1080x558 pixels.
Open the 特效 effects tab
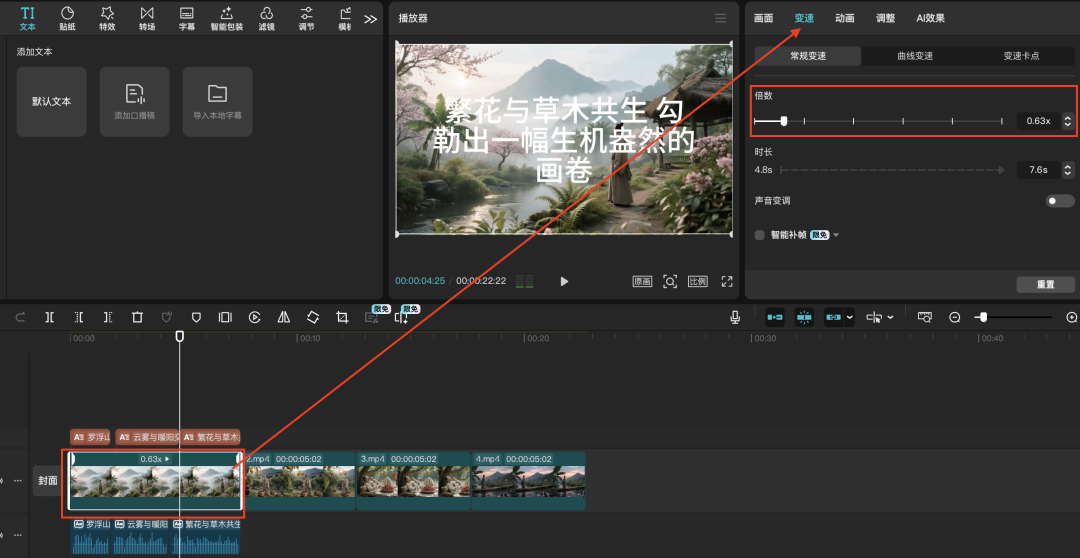(x=107, y=19)
